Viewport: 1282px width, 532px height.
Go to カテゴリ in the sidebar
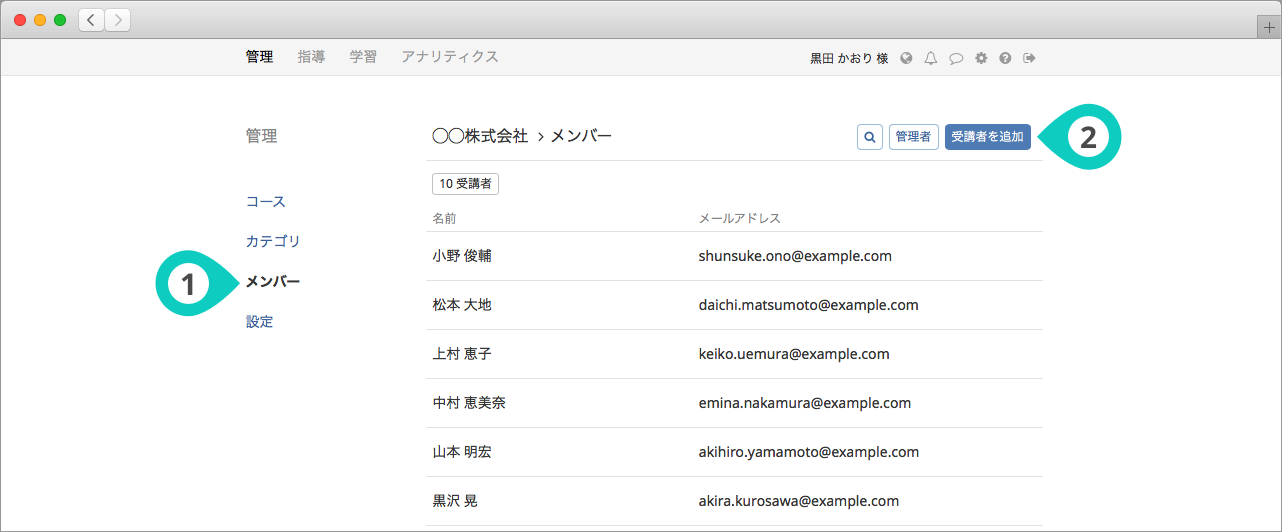(273, 242)
